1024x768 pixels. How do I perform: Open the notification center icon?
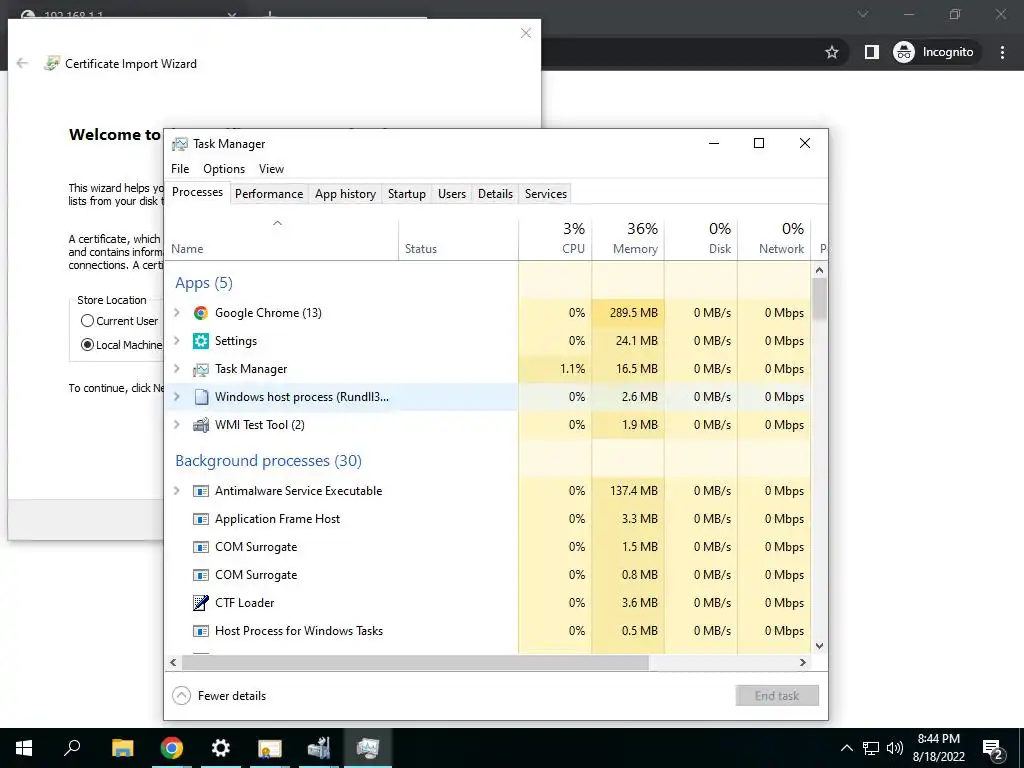point(993,749)
